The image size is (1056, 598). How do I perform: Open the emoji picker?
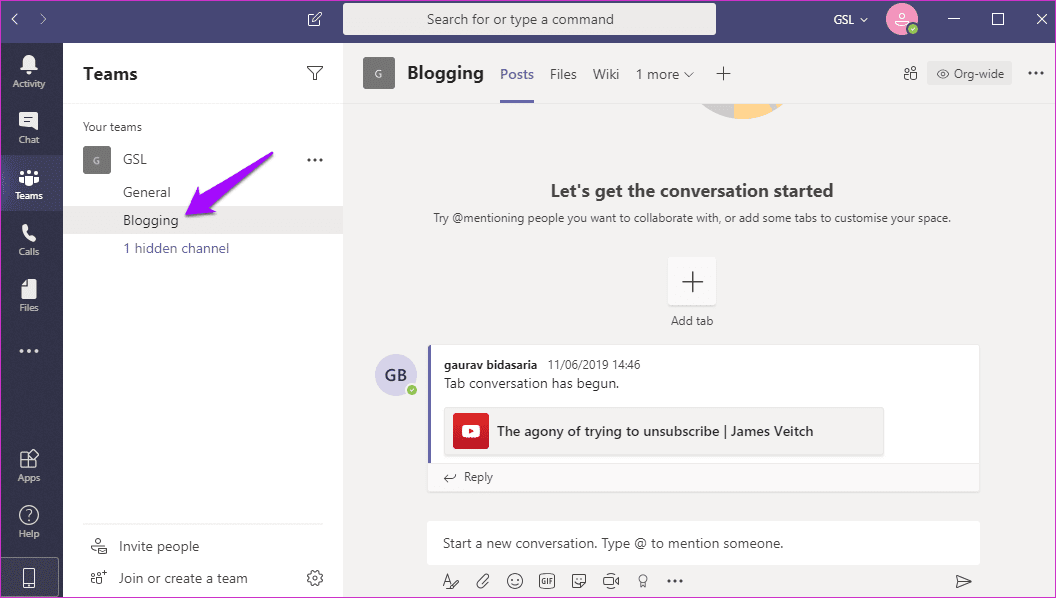pyautogui.click(x=515, y=580)
